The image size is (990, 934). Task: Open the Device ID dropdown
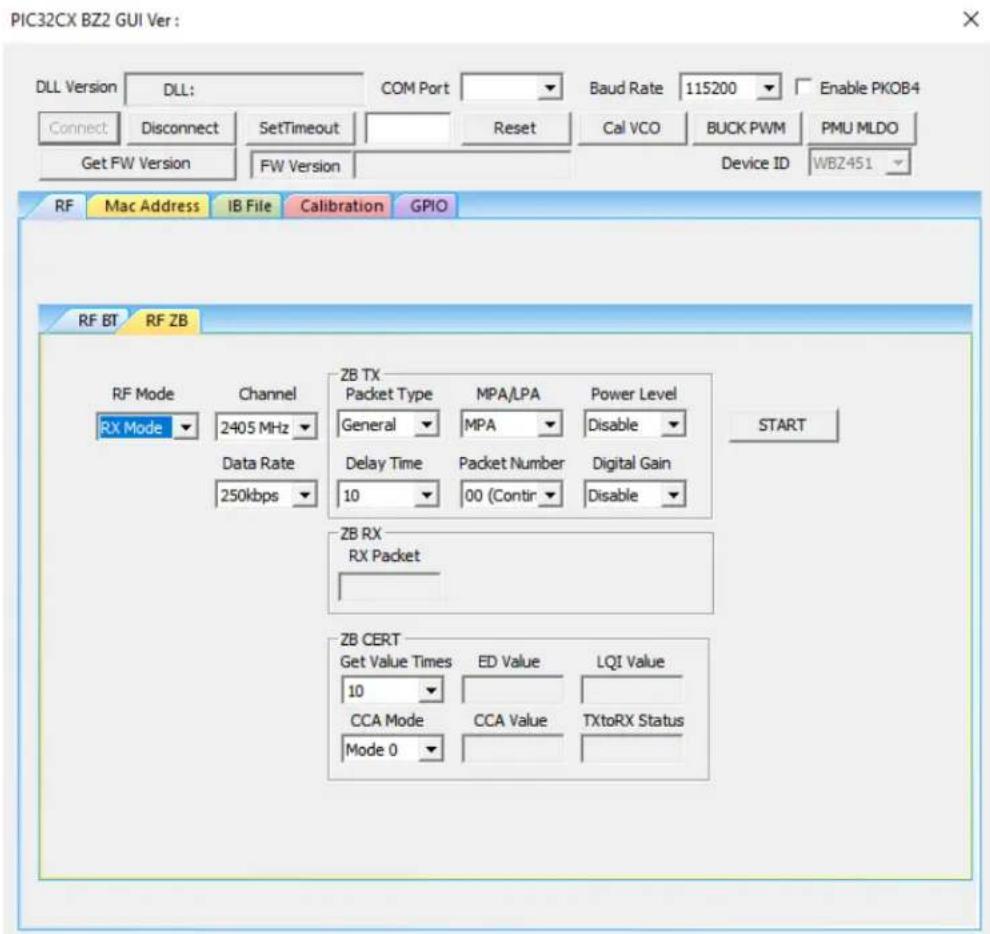[897, 164]
